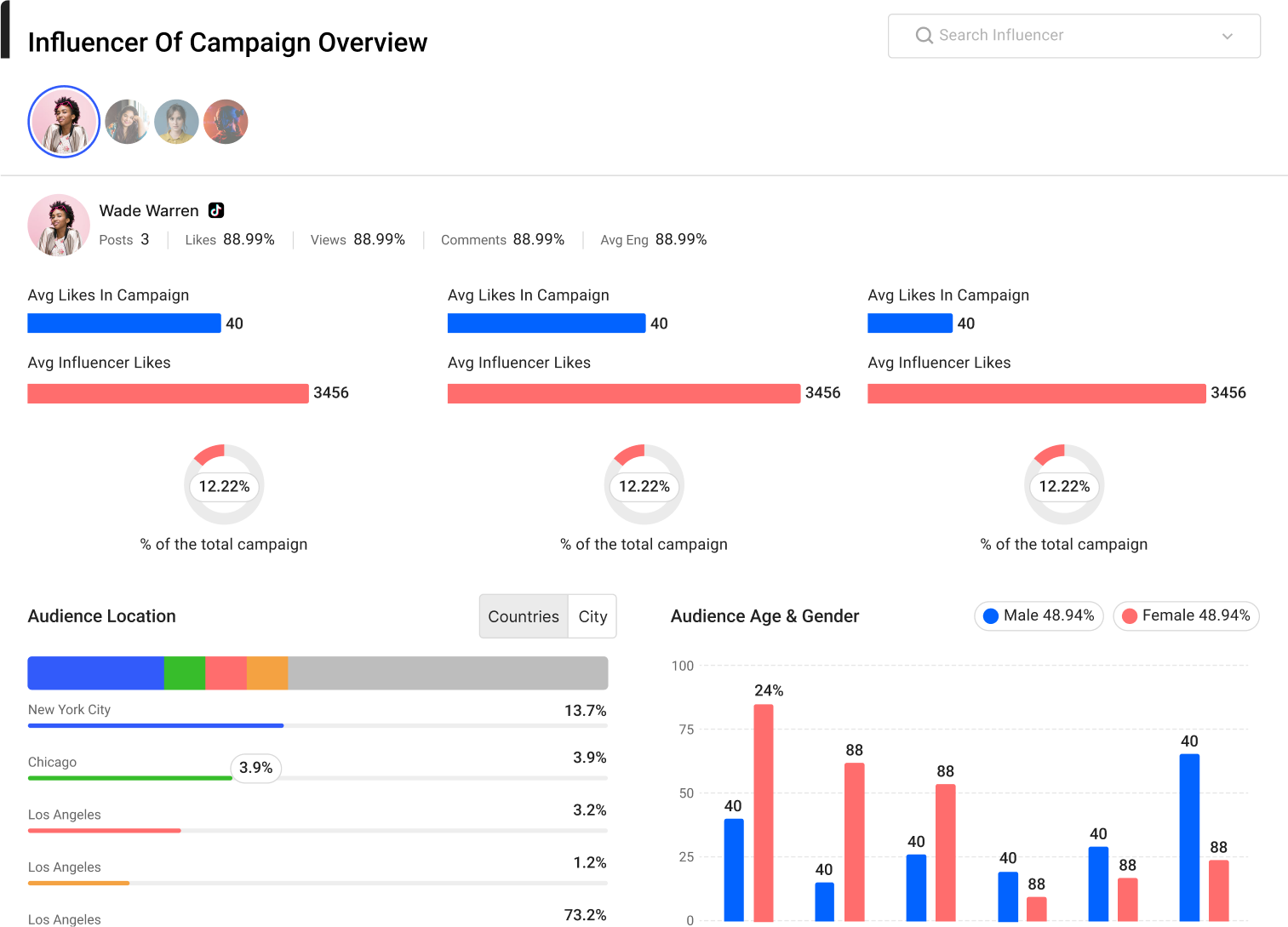
Task: Click the Chicago location label
Action: 52,763
